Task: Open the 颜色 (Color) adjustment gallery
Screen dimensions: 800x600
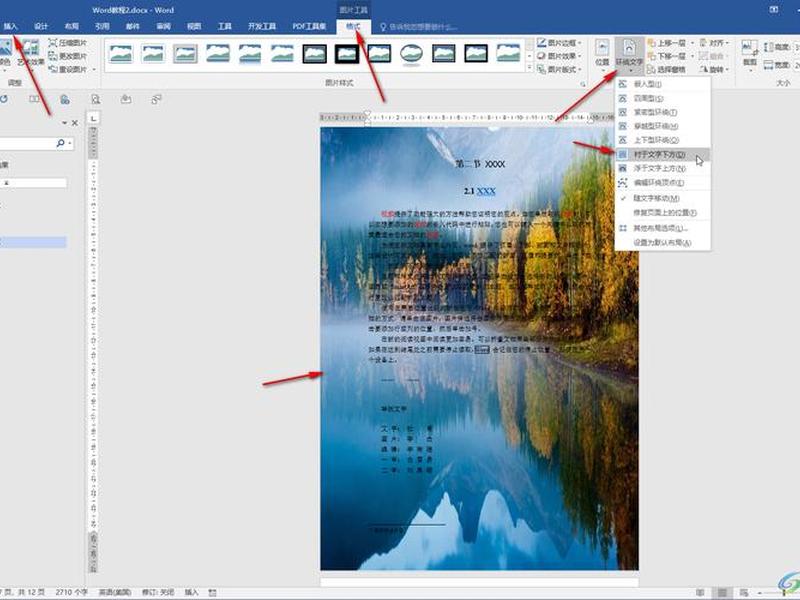Action: point(5,53)
